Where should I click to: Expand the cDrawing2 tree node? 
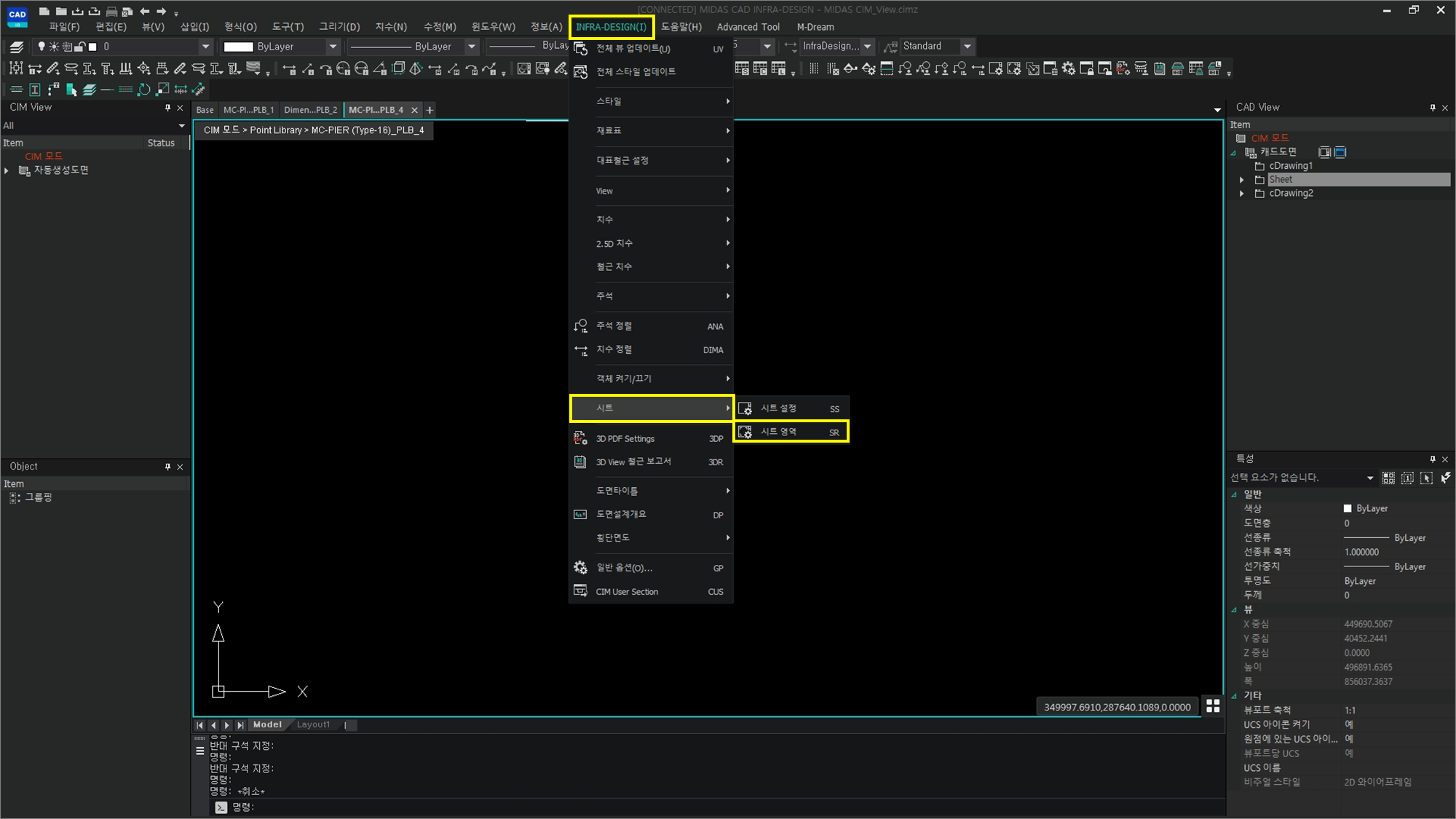[1242, 194]
